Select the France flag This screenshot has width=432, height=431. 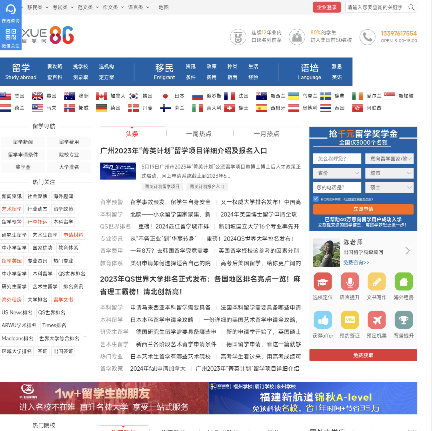229,96
